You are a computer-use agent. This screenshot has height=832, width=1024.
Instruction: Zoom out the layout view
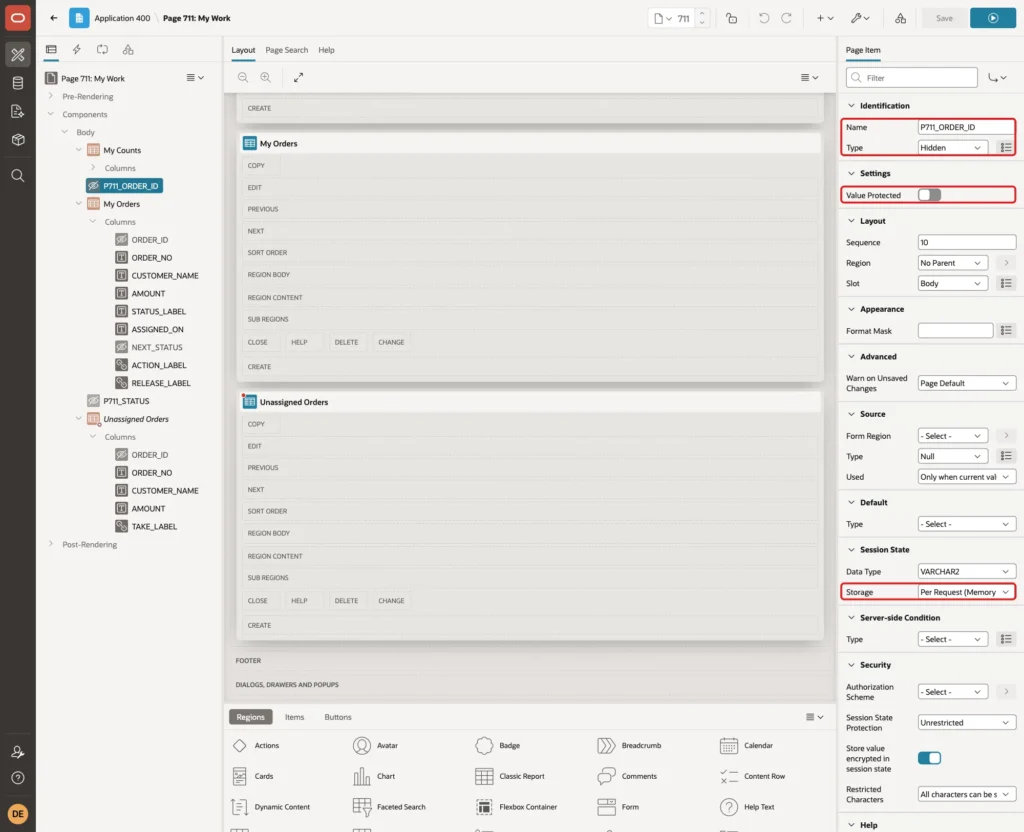243,77
